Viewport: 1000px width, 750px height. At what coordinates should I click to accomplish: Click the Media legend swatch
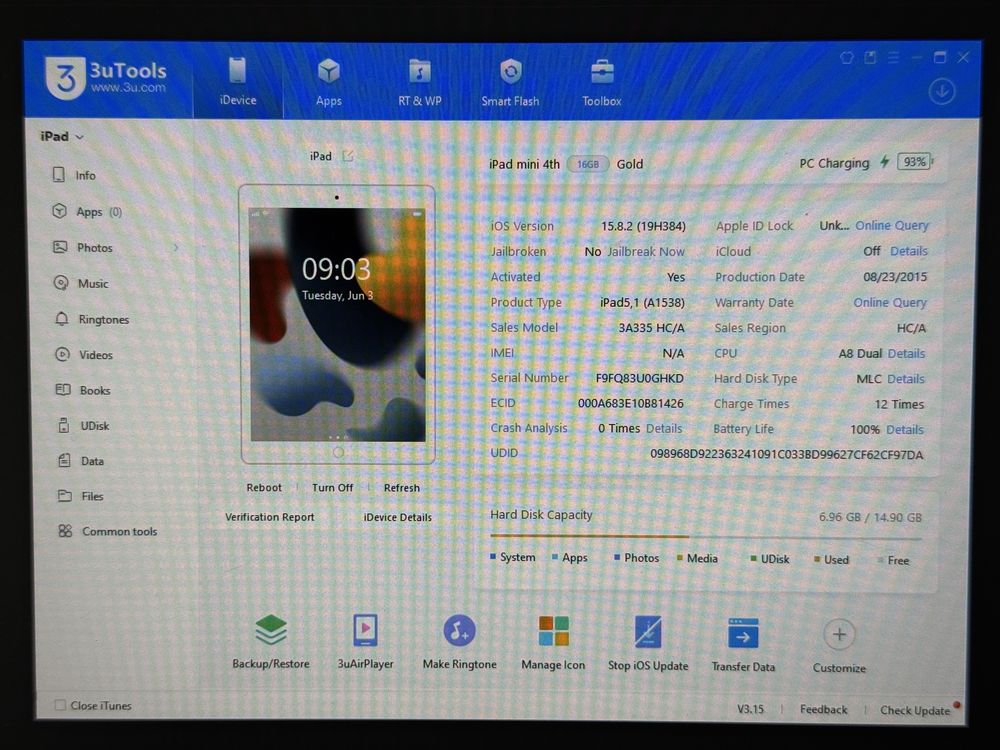680,558
